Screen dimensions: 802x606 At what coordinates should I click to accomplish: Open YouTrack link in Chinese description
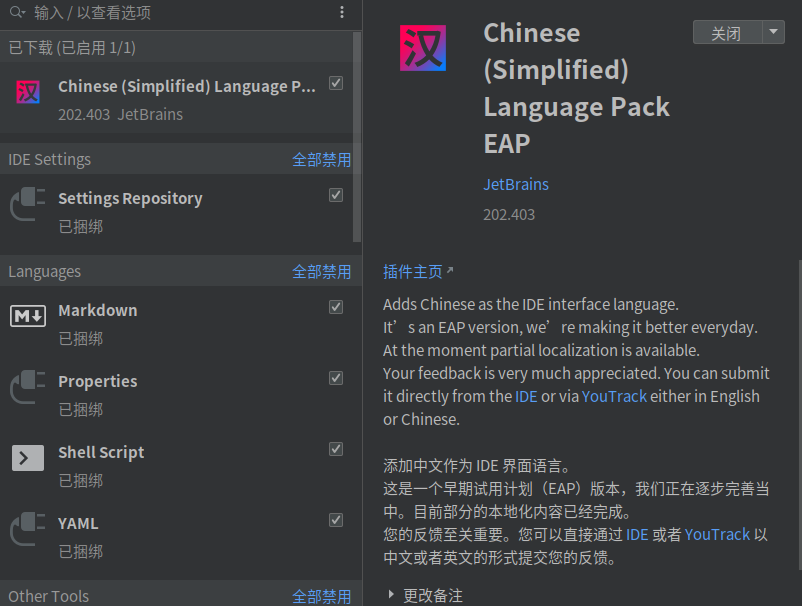coord(717,534)
